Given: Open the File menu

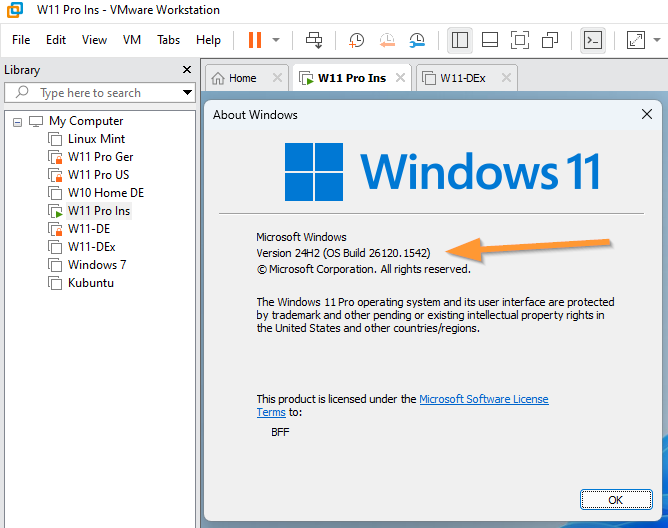Looking at the screenshot, I should (x=21, y=40).
